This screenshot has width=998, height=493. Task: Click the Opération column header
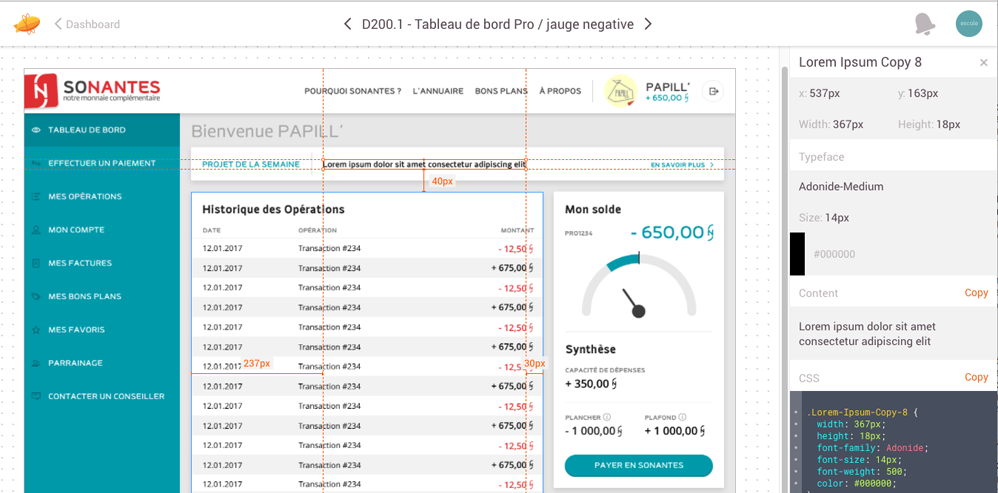coord(318,230)
